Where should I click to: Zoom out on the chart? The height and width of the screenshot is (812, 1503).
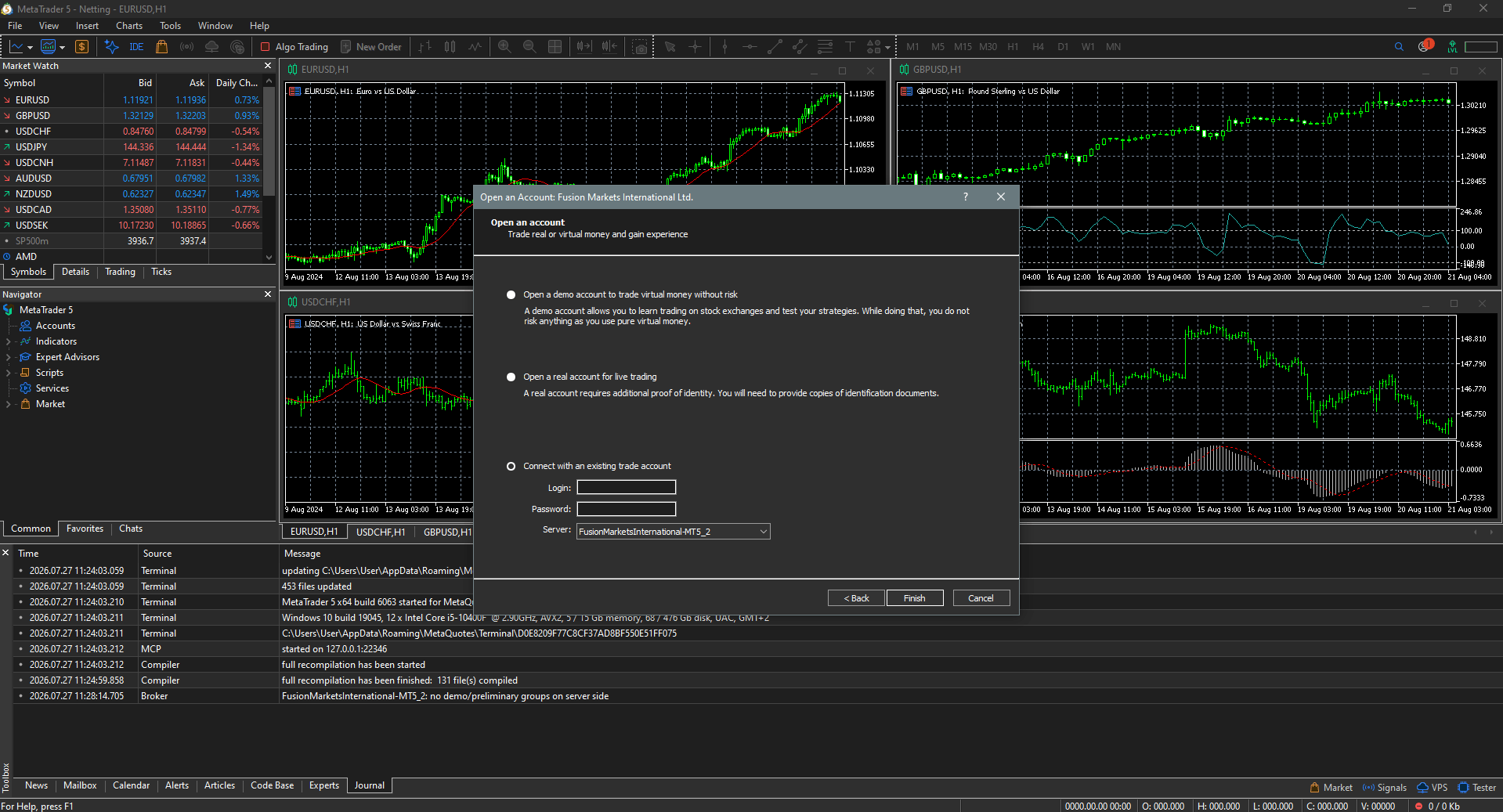tap(529, 47)
